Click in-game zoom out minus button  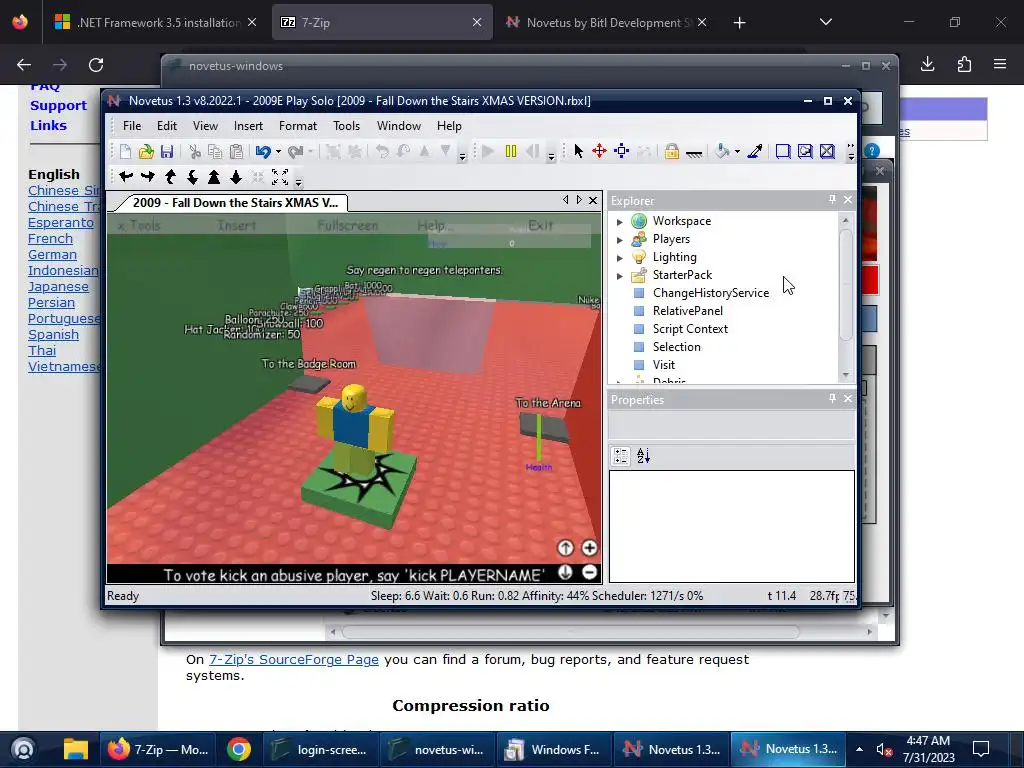click(589, 573)
